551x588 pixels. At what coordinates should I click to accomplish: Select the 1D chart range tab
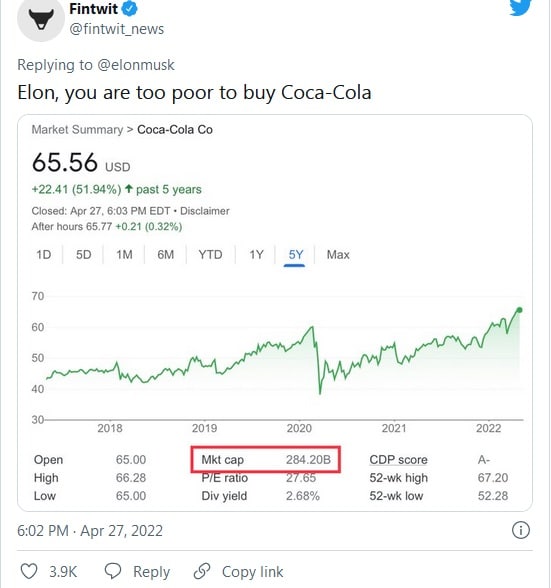point(44,255)
